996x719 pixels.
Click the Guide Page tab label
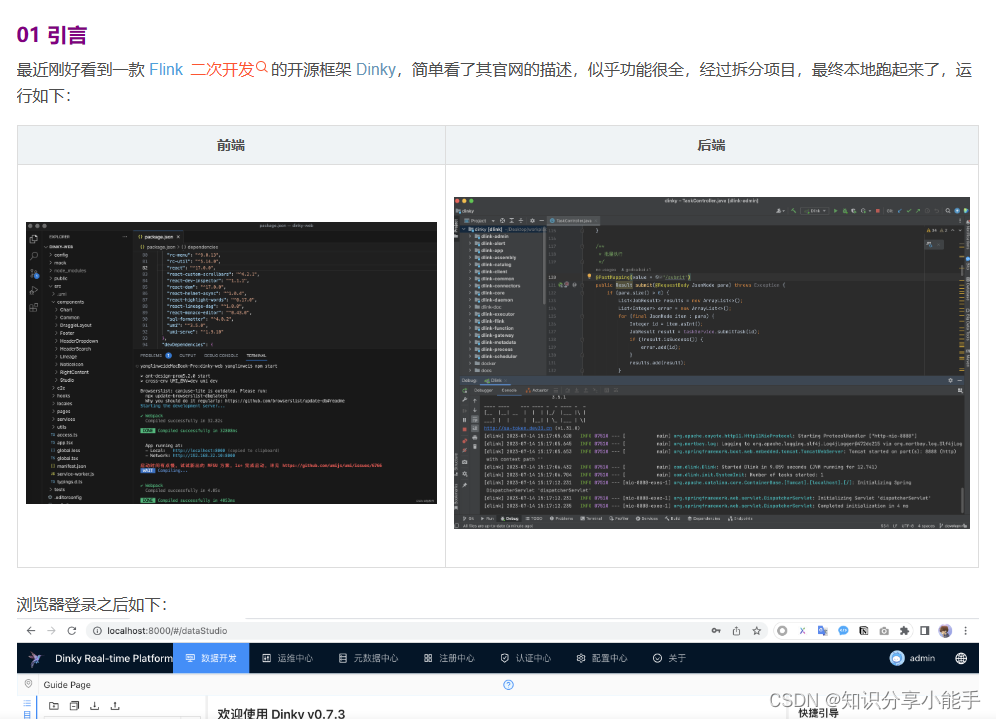click(x=67, y=685)
